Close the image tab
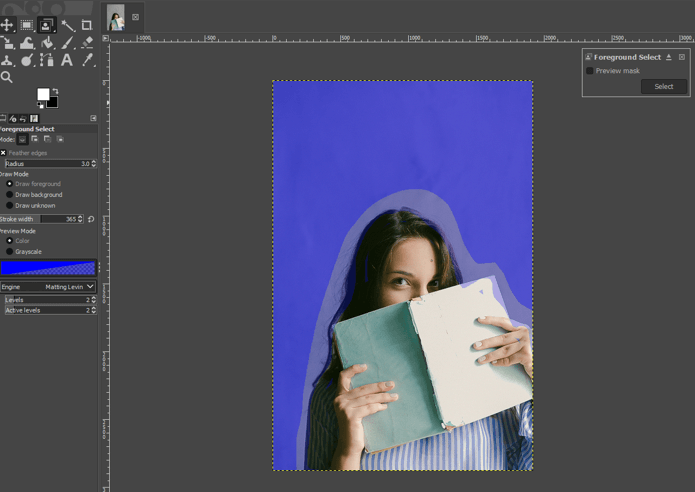The width and height of the screenshot is (695, 492). (136, 17)
